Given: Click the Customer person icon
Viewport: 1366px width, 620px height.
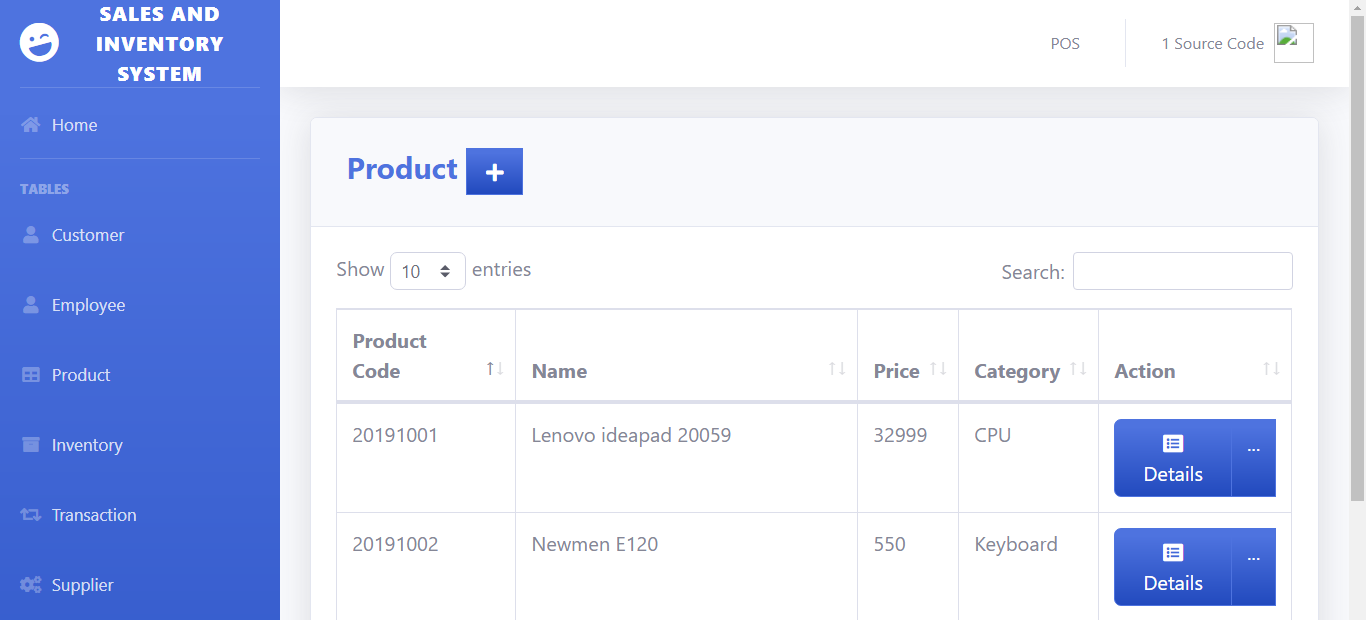Looking at the screenshot, I should pyautogui.click(x=30, y=234).
